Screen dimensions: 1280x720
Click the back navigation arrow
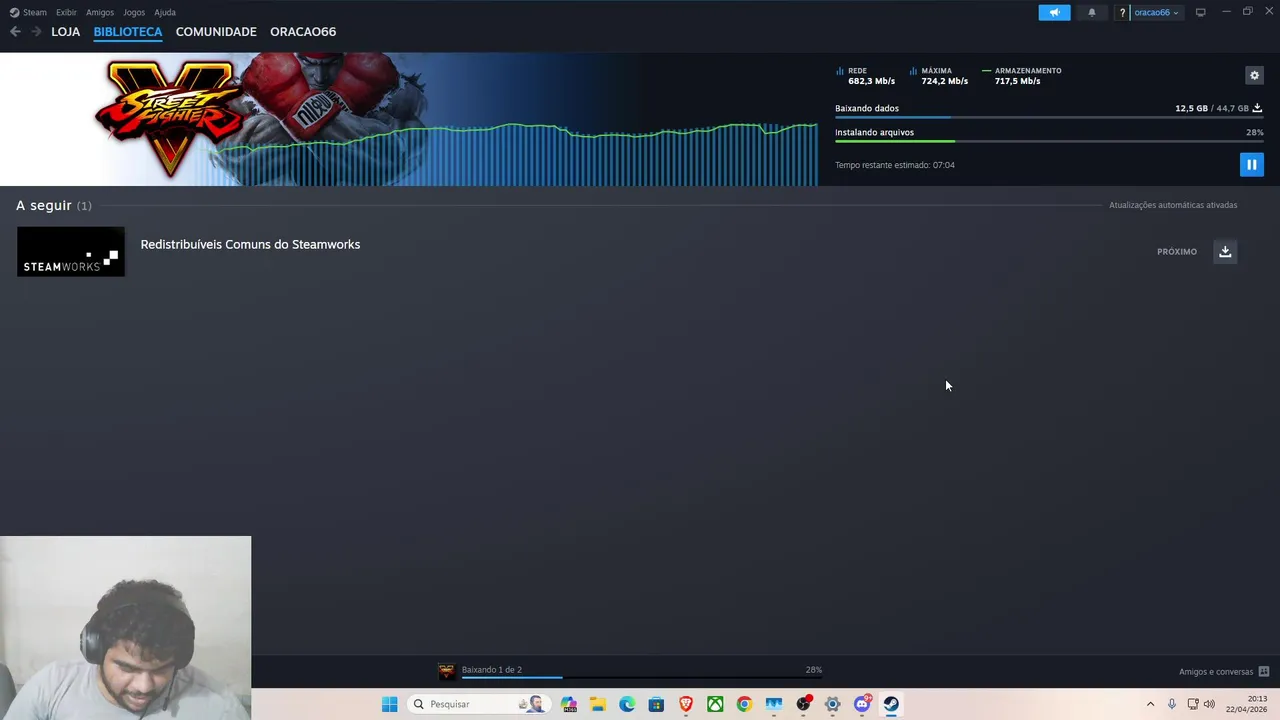(x=15, y=32)
